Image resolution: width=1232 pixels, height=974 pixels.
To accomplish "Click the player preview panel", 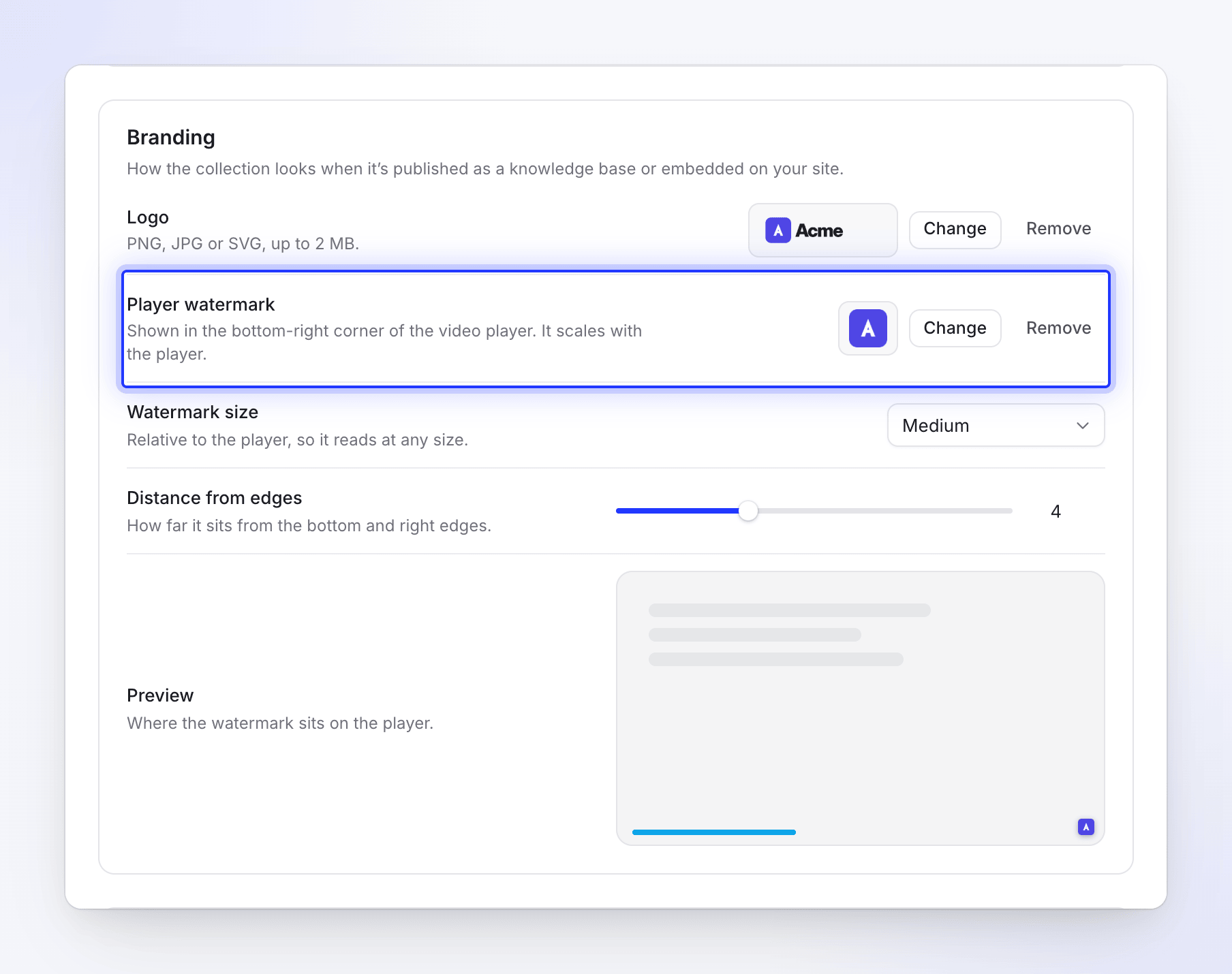I will coord(860,708).
